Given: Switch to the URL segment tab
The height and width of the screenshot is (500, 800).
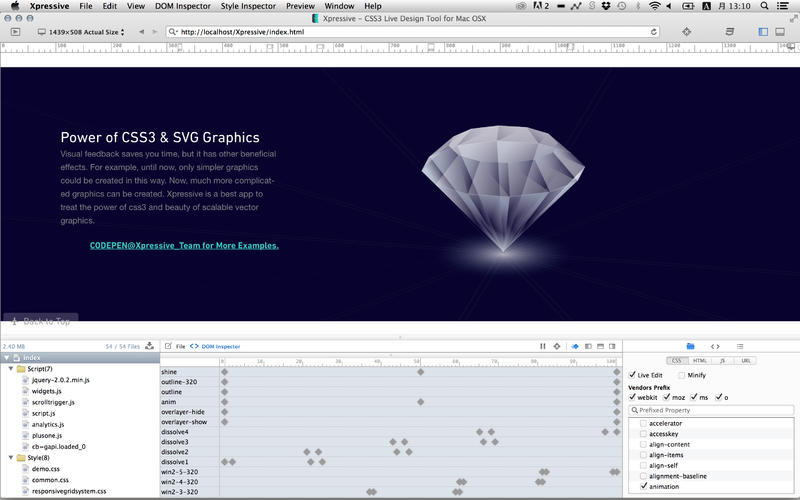Looking at the screenshot, I should 745,360.
